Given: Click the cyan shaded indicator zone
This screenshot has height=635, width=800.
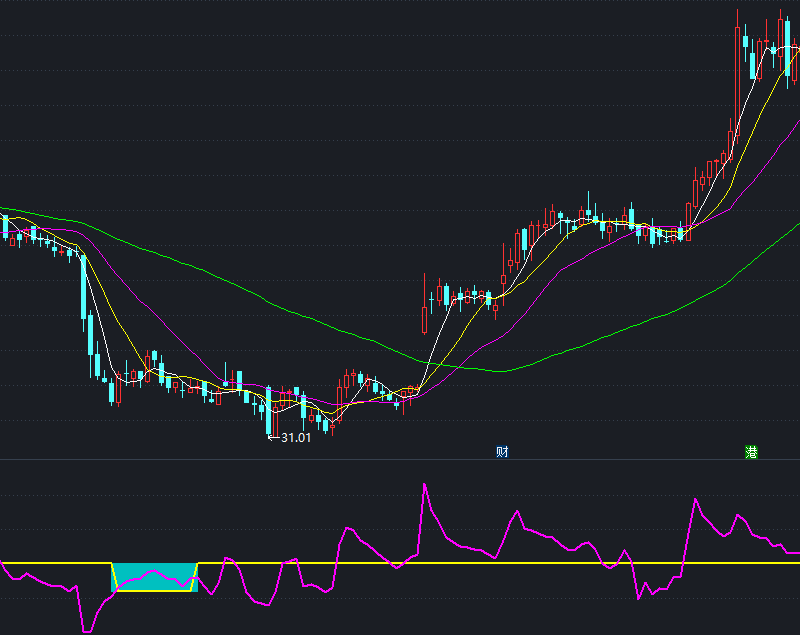Looking at the screenshot, I should [155, 577].
